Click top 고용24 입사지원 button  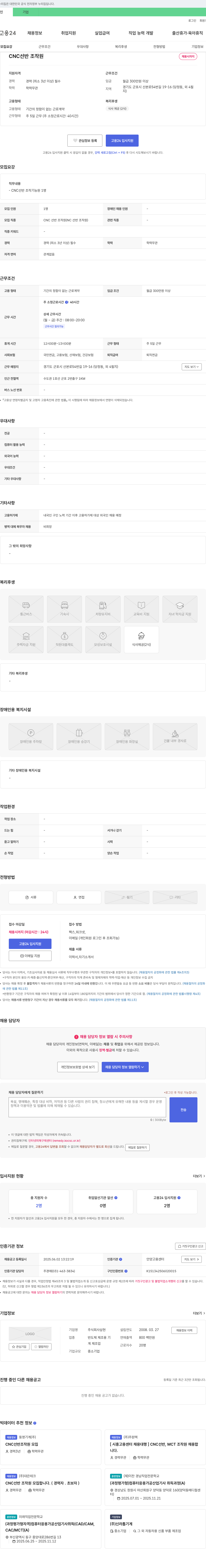coord(122,141)
